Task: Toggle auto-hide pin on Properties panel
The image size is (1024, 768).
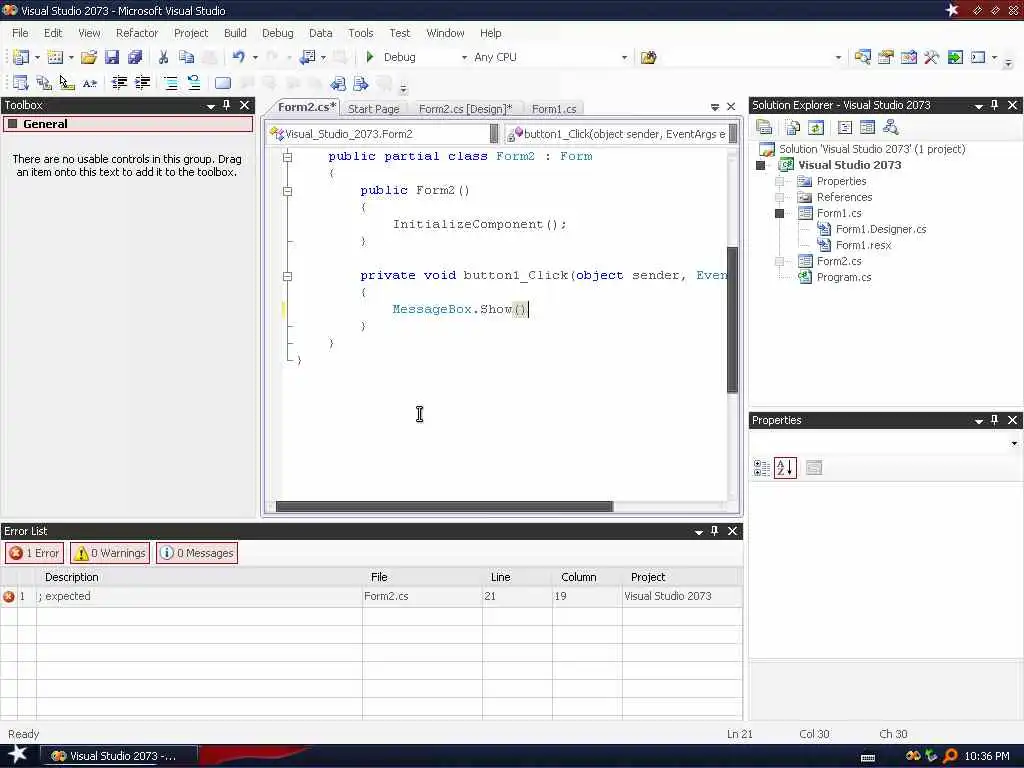Action: click(995, 420)
